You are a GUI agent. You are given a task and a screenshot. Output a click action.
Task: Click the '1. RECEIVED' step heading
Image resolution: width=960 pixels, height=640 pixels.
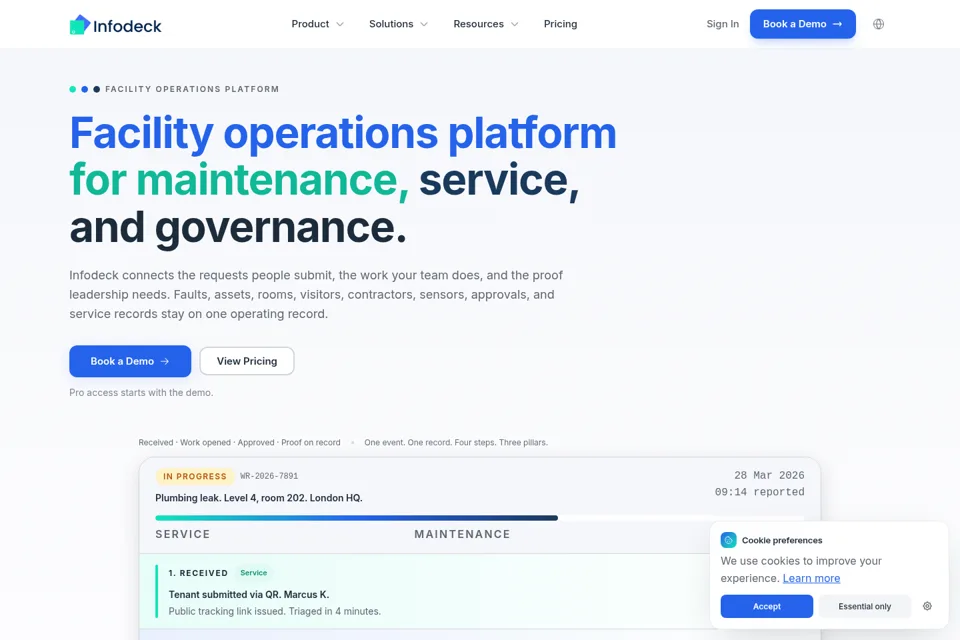tap(198, 573)
